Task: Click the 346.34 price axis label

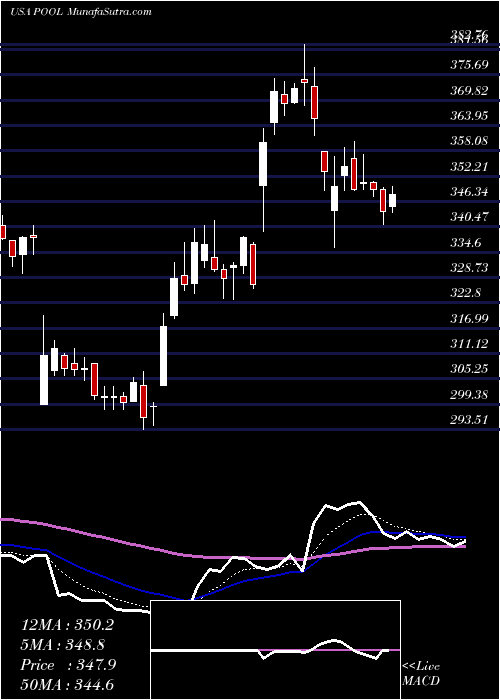Action: click(469, 192)
